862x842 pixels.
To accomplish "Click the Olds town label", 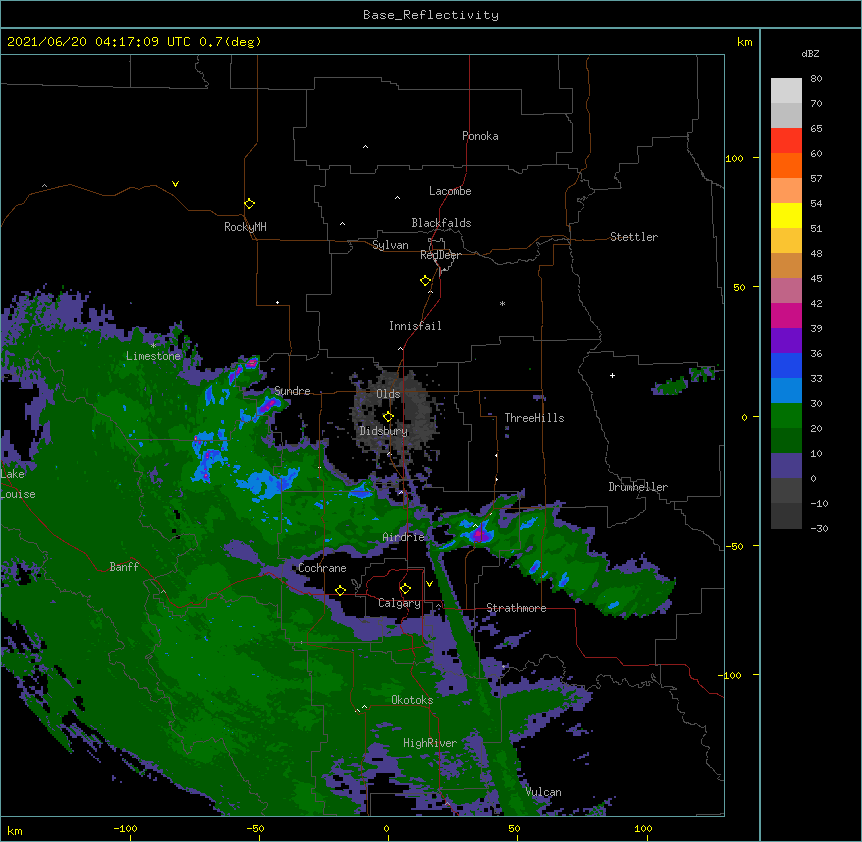I will pos(388,394).
